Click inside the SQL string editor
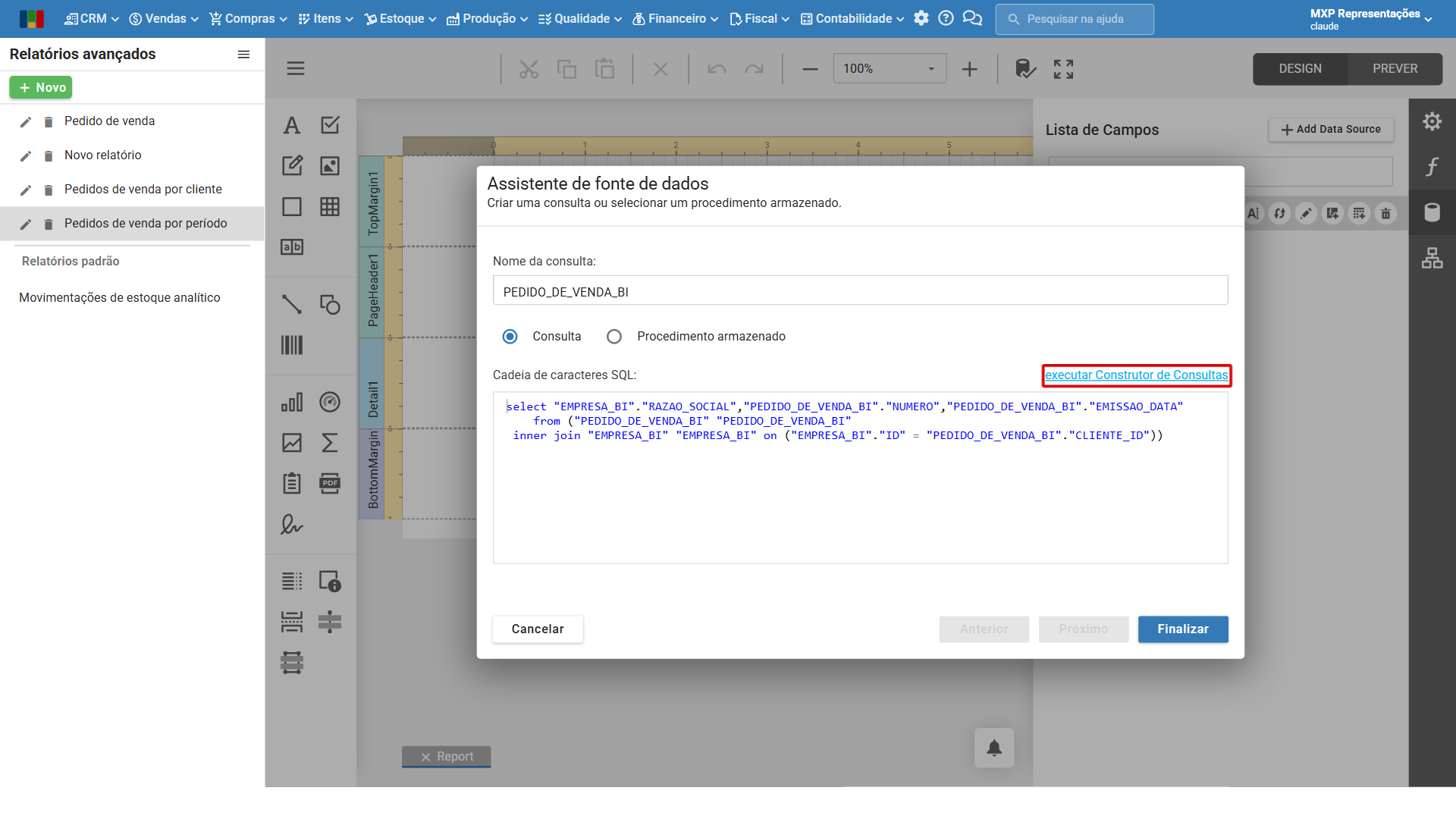Screen dimensions: 1456x819 860,478
